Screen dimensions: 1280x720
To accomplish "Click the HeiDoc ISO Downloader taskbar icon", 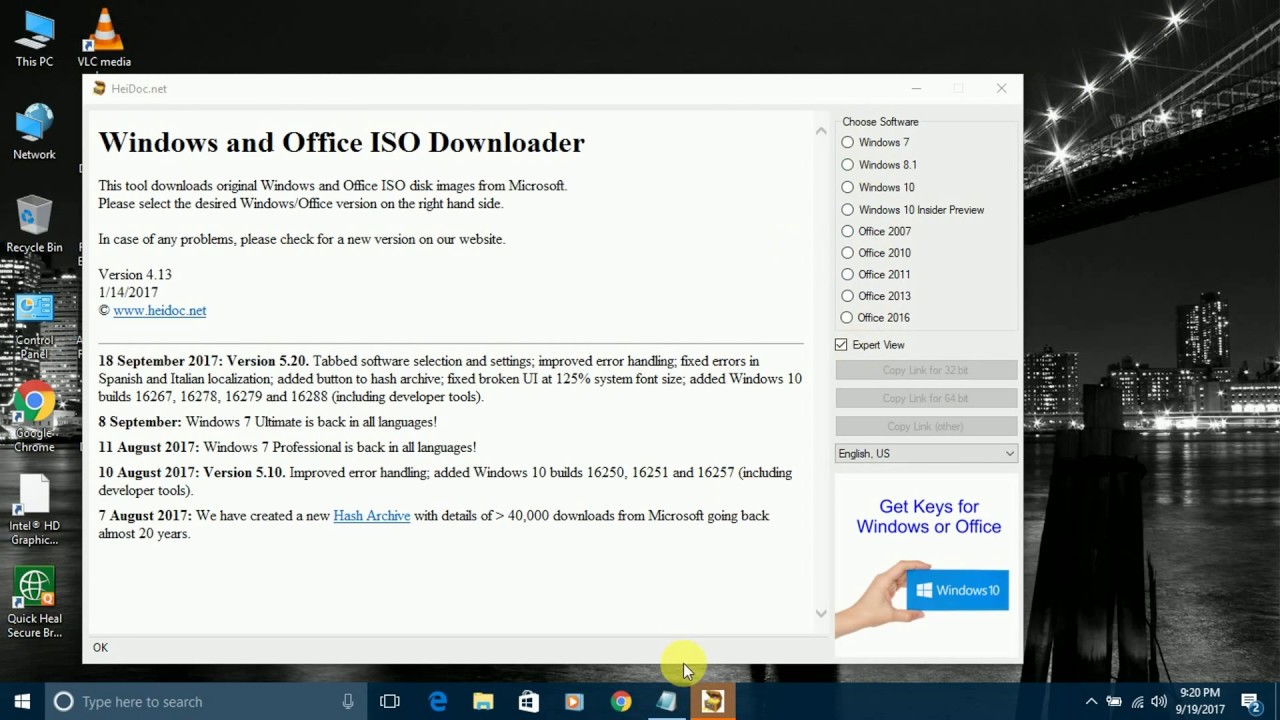I will (712, 701).
